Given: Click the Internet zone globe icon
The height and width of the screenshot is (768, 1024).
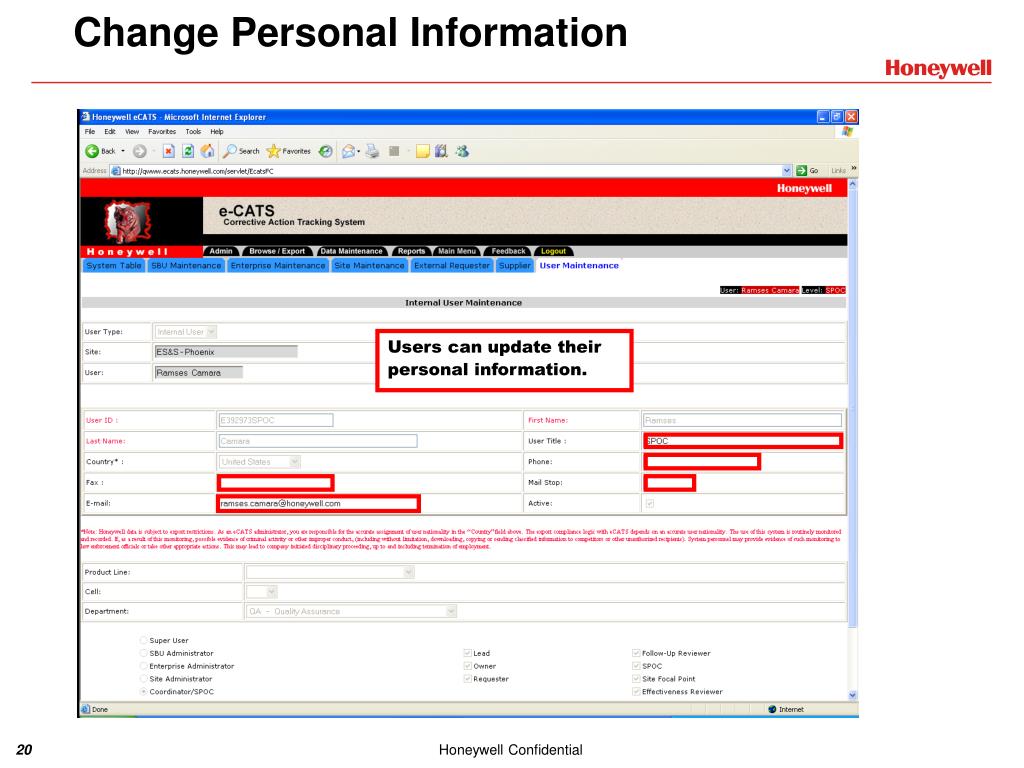Looking at the screenshot, I should (772, 709).
